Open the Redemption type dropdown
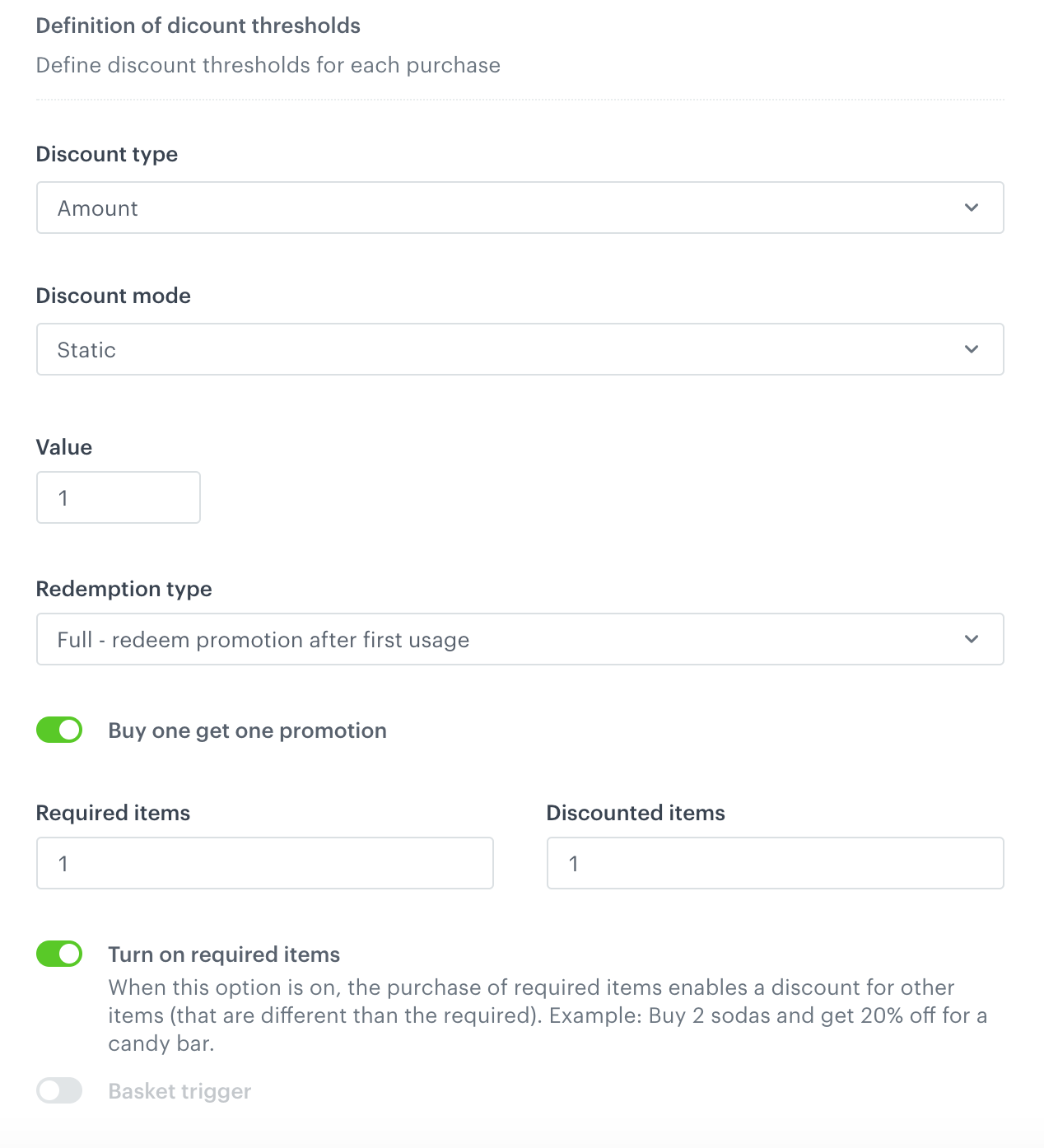This screenshot has width=1044, height=1148. (x=520, y=639)
